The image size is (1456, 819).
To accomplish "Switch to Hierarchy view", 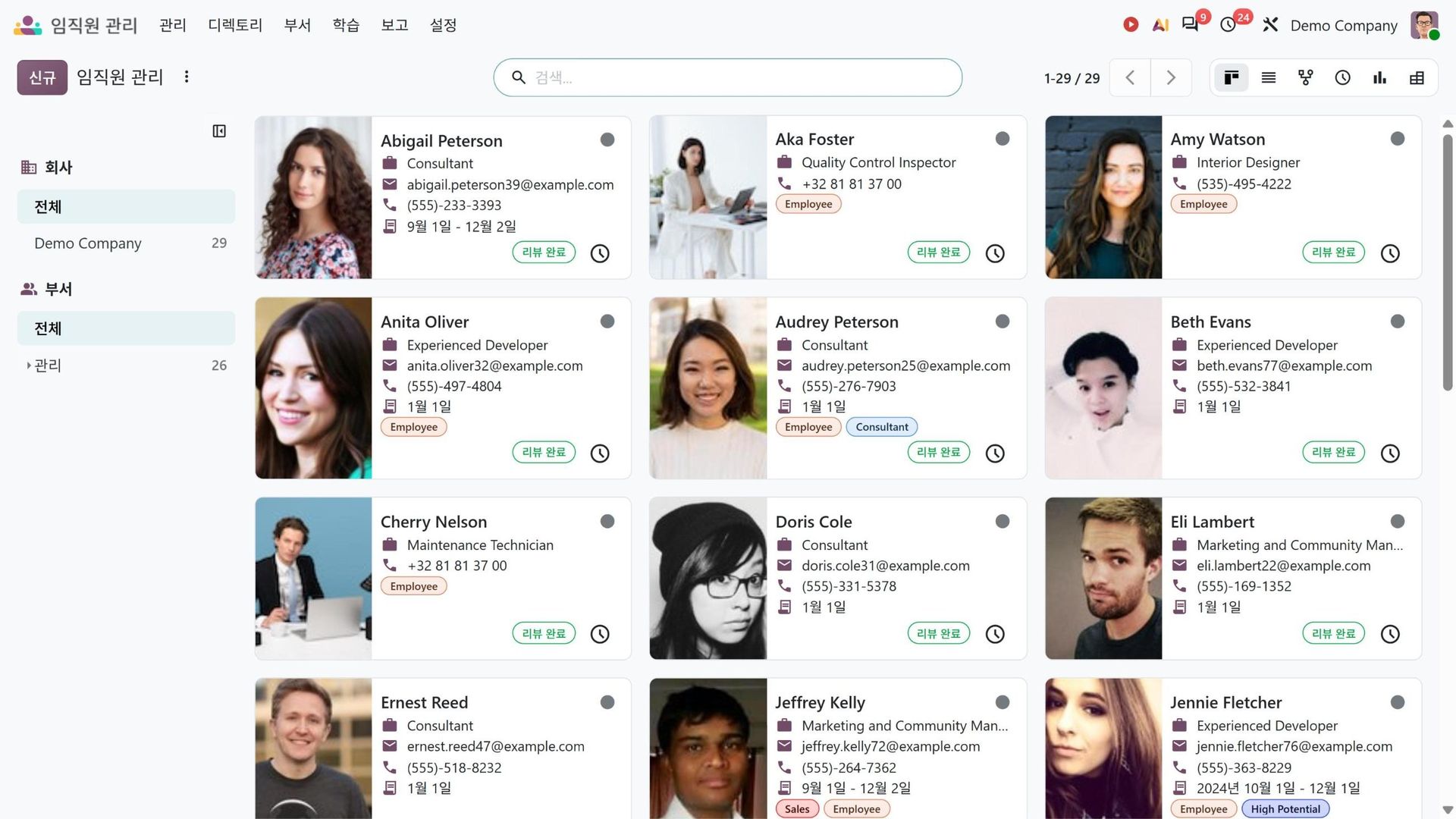I will [x=1305, y=77].
